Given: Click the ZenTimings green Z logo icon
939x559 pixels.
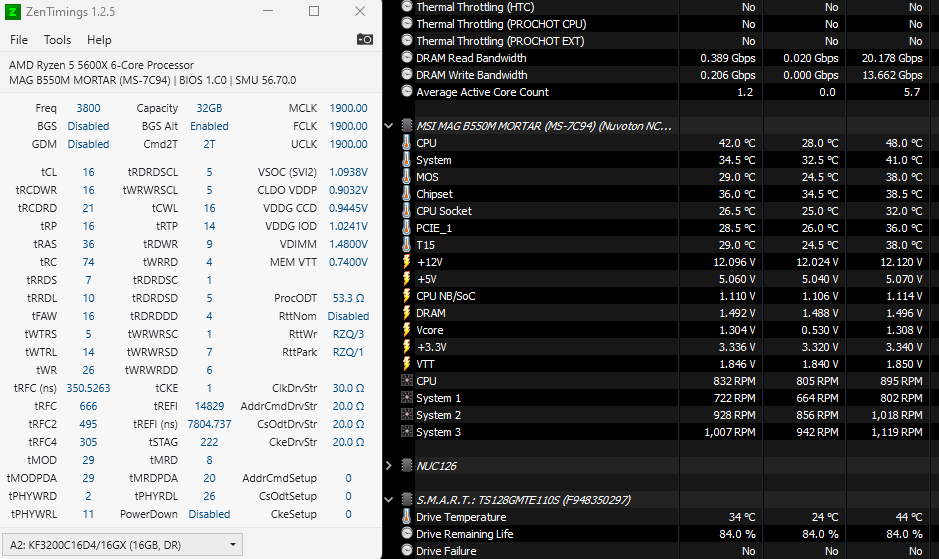Looking at the screenshot, I should pyautogui.click(x=13, y=11).
